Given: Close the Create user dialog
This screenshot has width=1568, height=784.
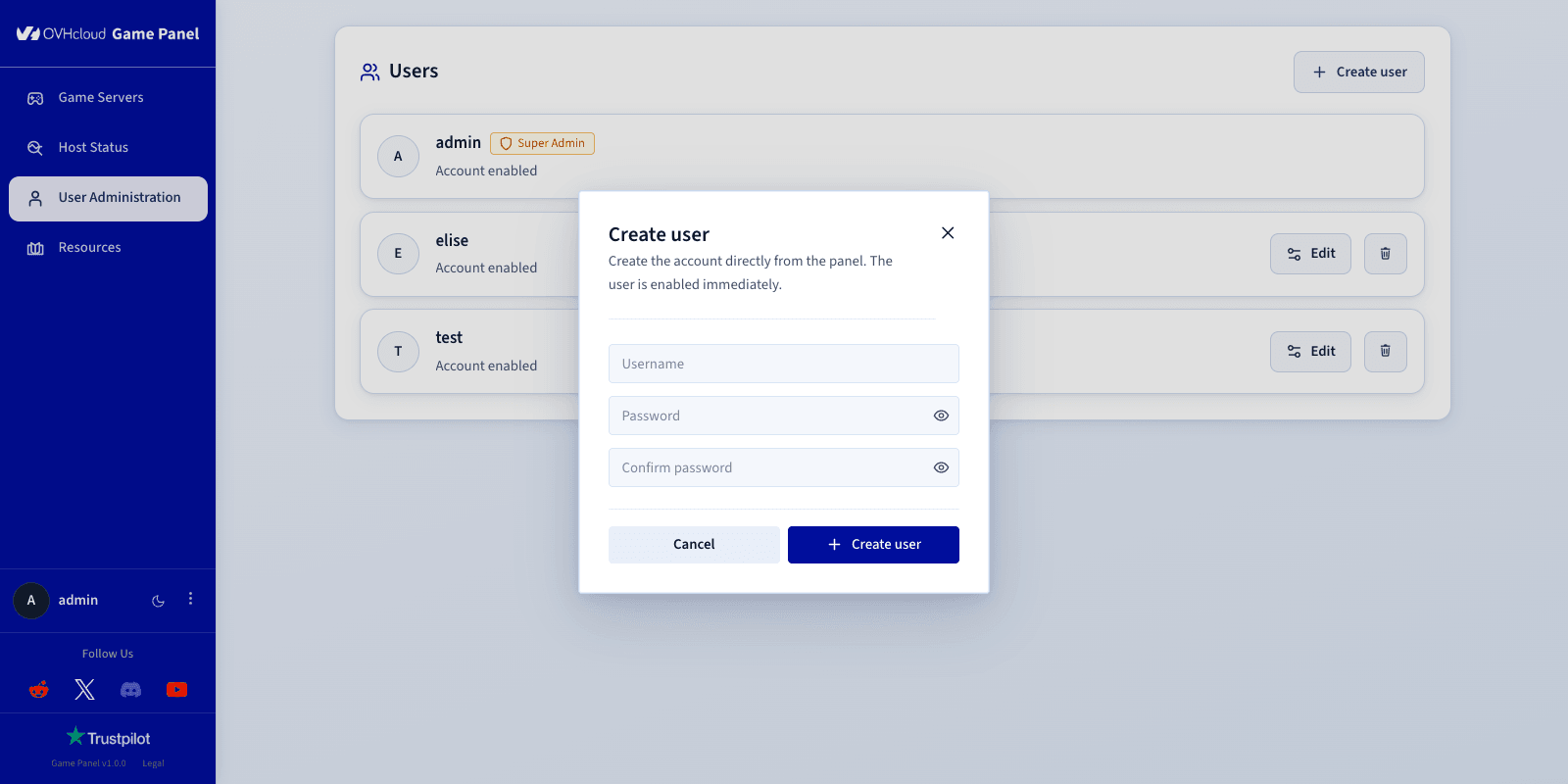Looking at the screenshot, I should [x=948, y=233].
